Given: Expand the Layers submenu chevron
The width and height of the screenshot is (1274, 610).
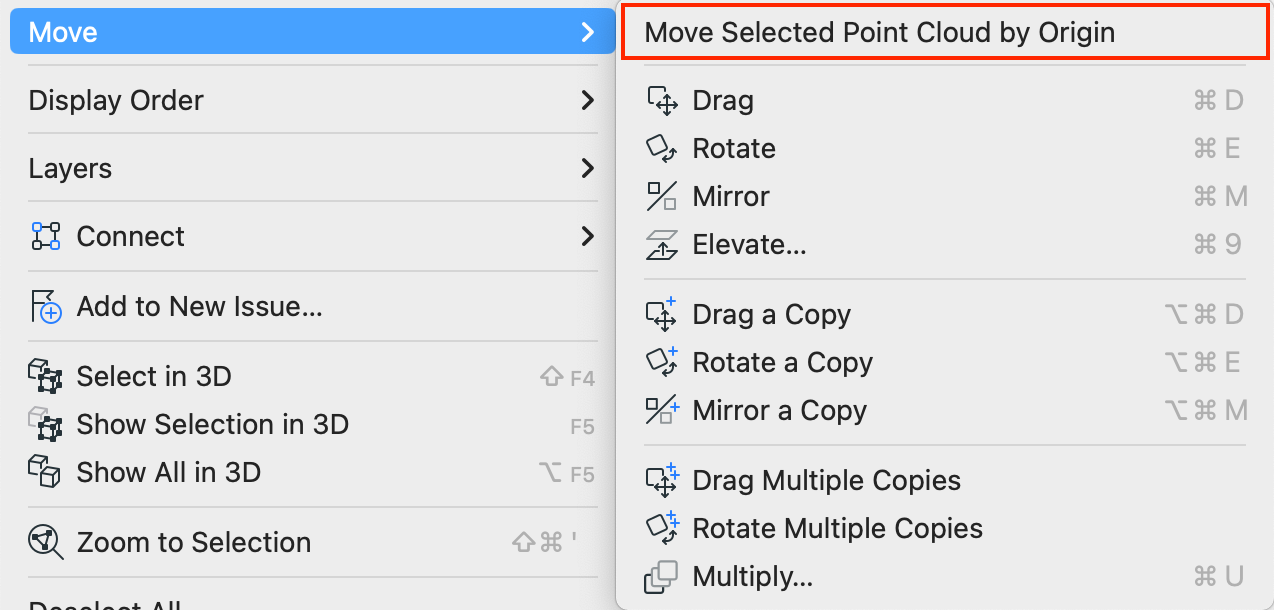Looking at the screenshot, I should [x=588, y=168].
